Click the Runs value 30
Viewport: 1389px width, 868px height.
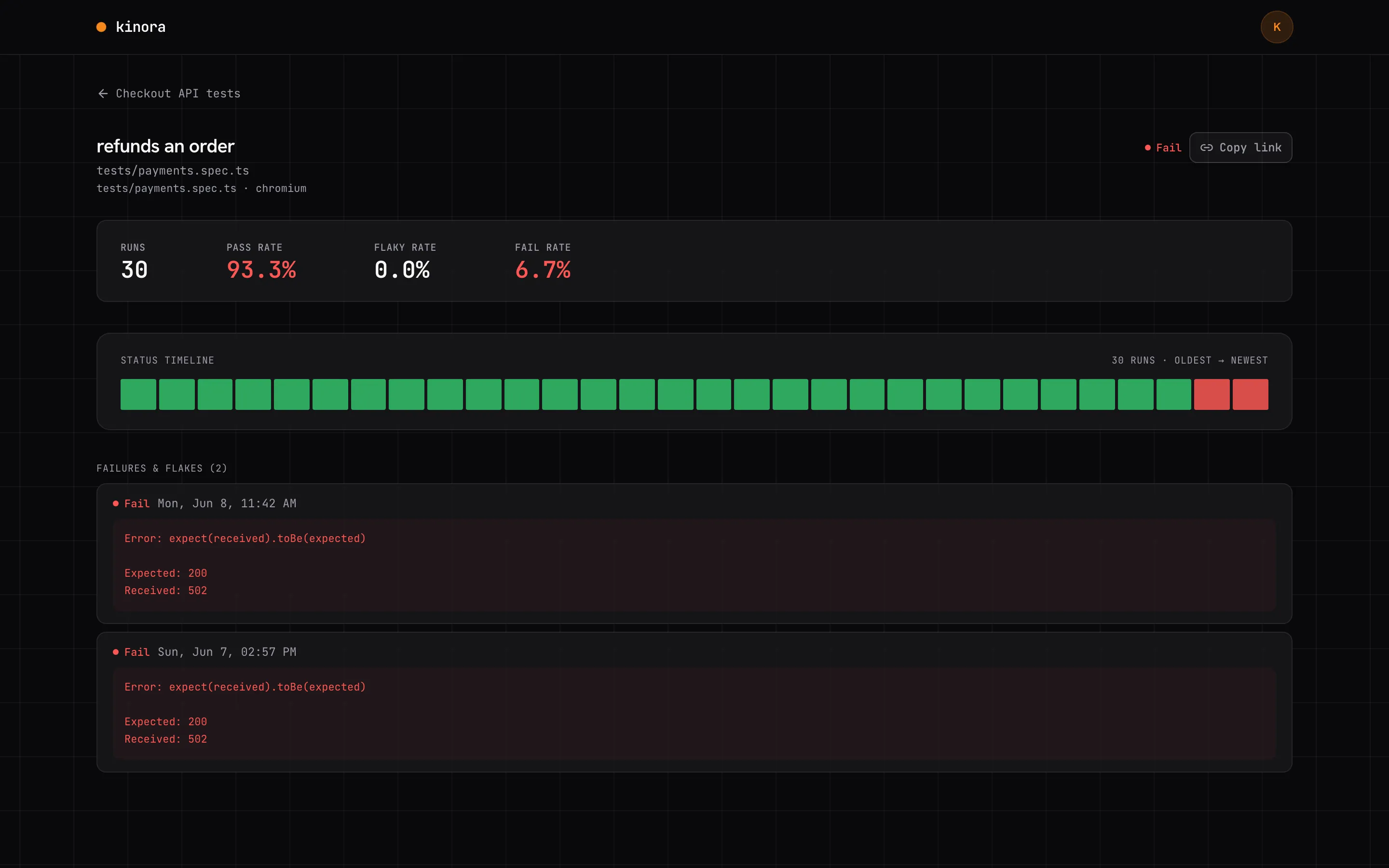point(134,270)
